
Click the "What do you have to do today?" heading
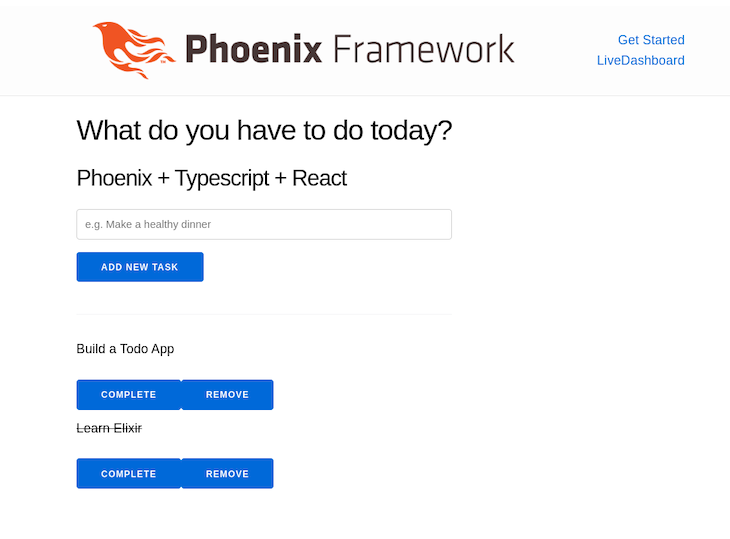pos(264,130)
